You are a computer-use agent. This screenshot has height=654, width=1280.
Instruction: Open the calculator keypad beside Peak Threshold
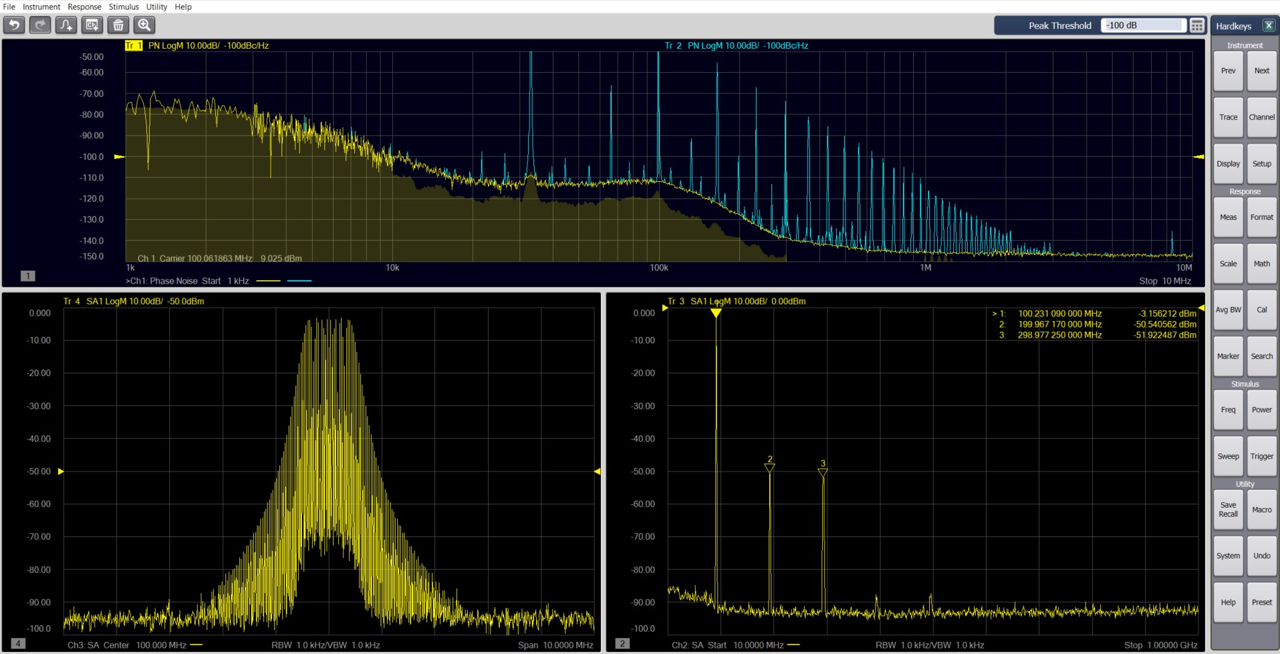tap(1196, 25)
